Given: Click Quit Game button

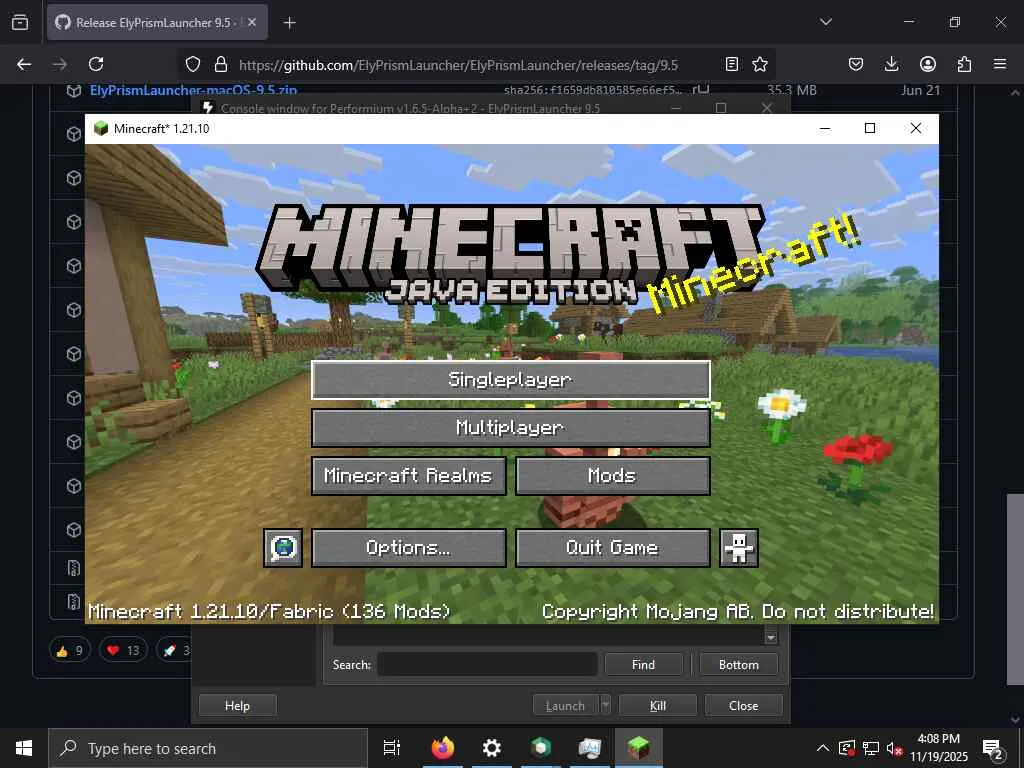Looking at the screenshot, I should point(613,548).
